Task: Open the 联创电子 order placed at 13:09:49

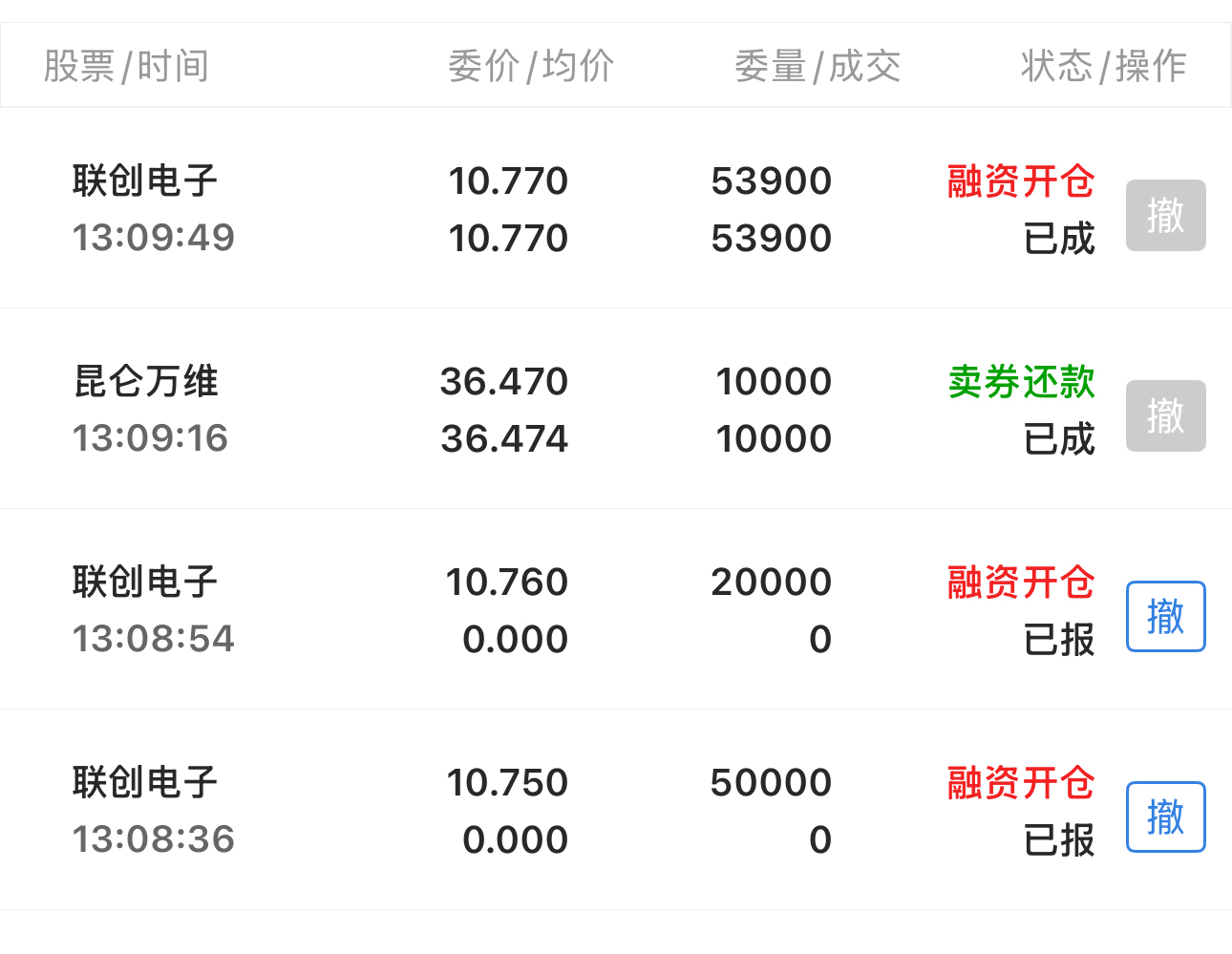Action: tap(616, 208)
